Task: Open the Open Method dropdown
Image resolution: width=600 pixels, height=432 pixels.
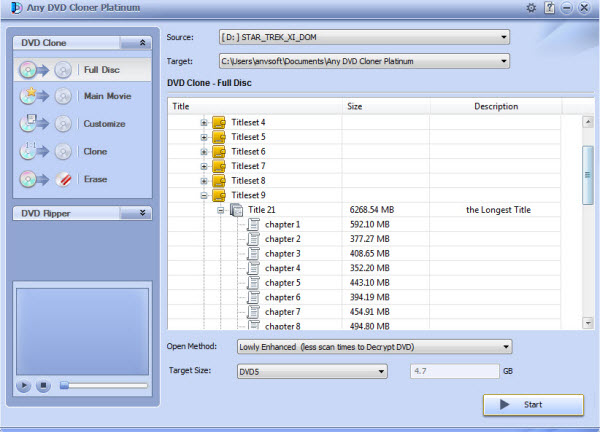Action: [x=506, y=347]
